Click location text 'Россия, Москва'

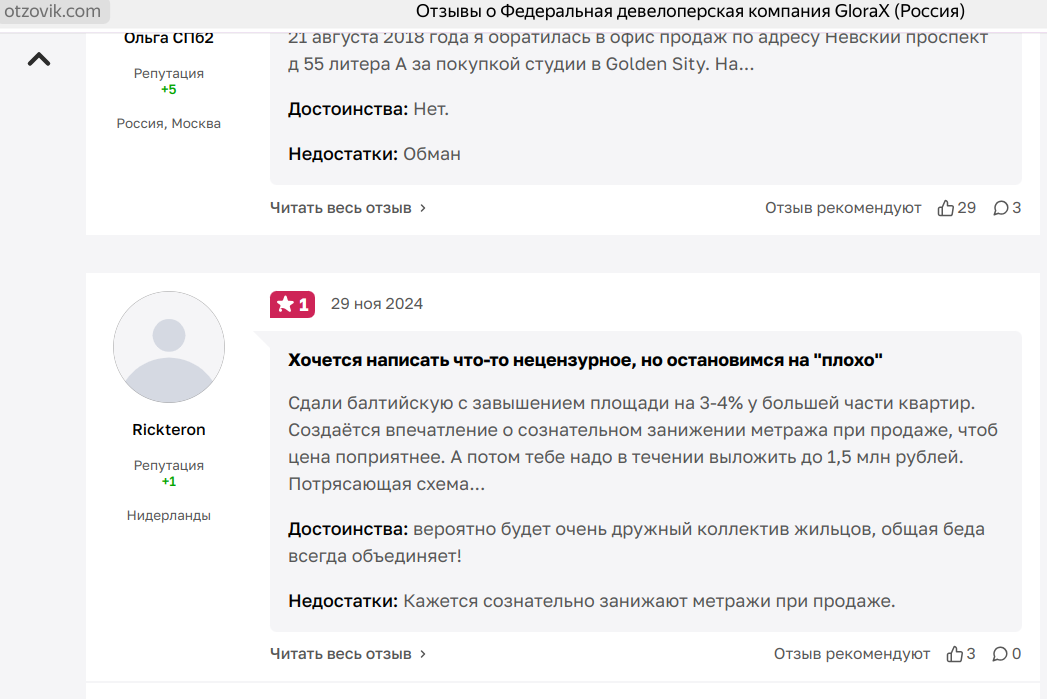click(x=169, y=124)
